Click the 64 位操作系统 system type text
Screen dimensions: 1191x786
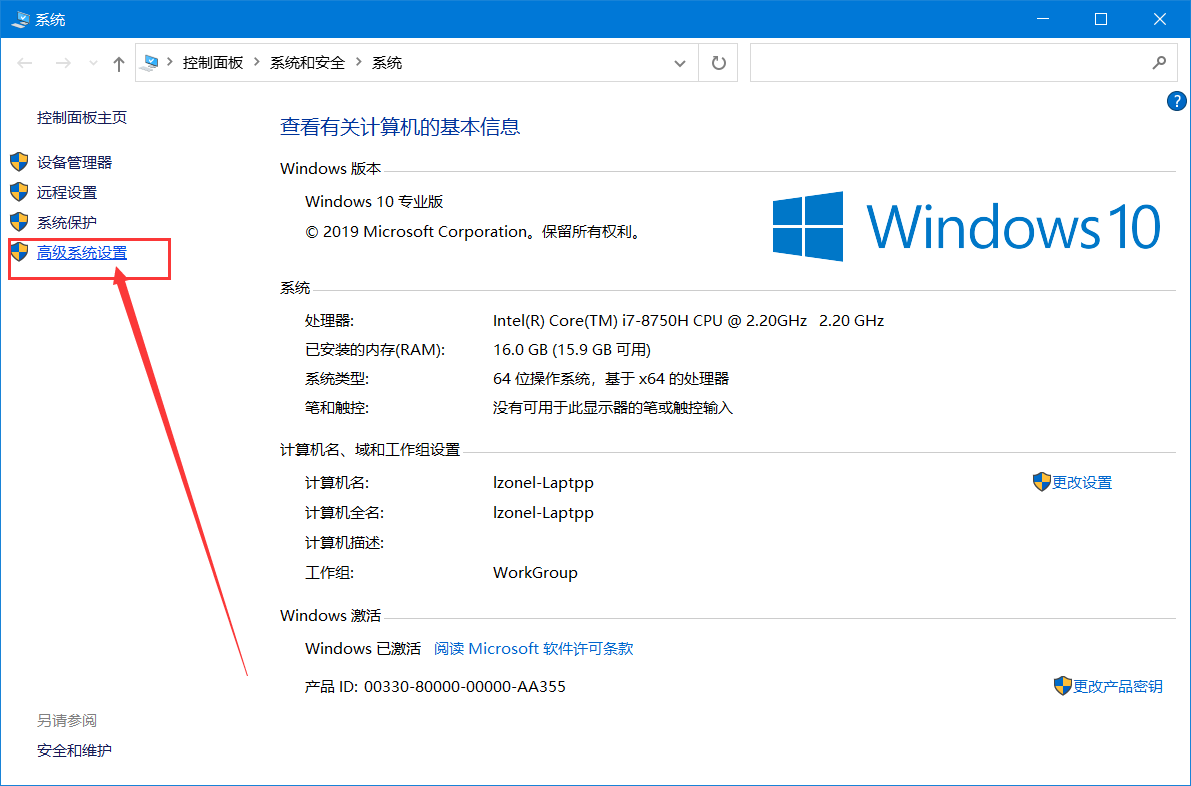point(611,379)
